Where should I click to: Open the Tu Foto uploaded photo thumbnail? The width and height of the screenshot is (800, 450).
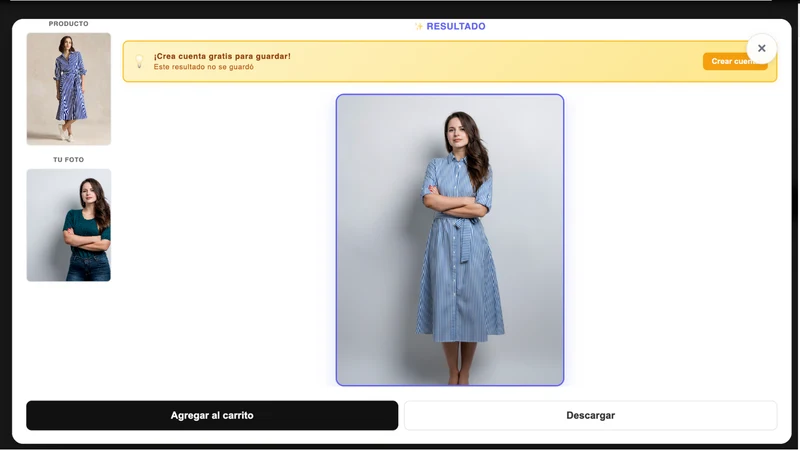pos(69,225)
